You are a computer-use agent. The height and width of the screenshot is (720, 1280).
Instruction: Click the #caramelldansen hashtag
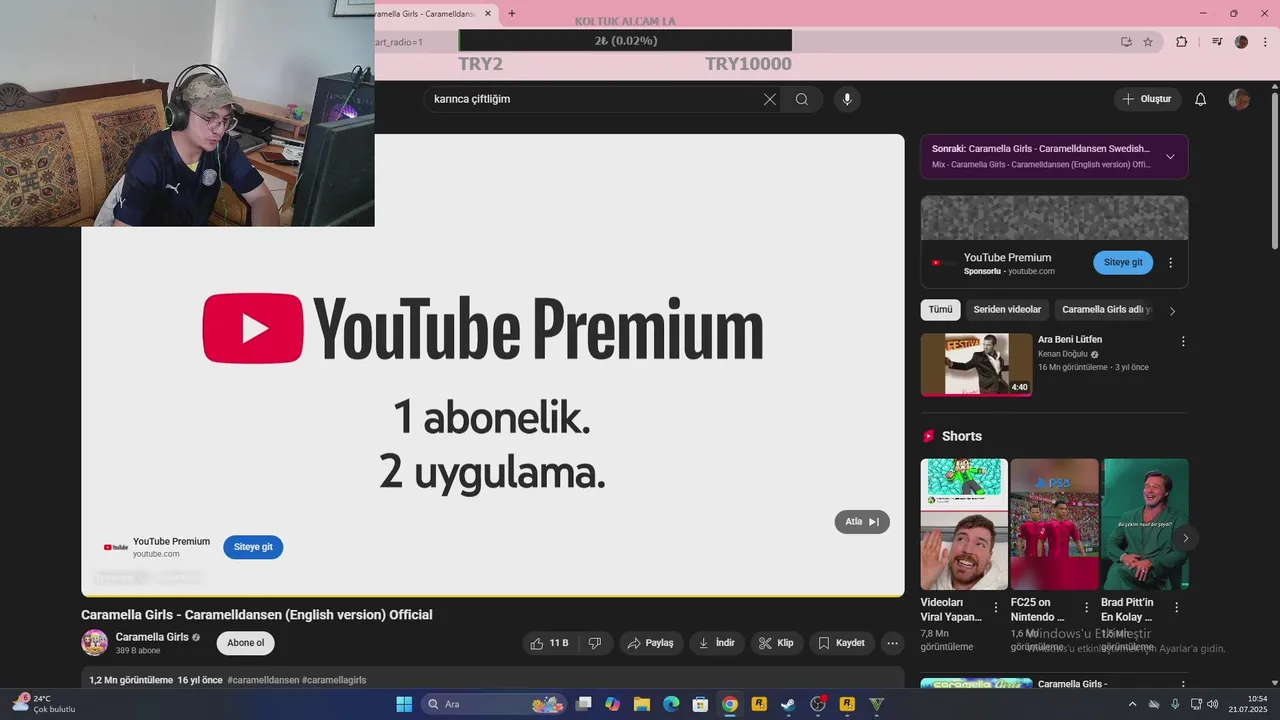pos(263,680)
